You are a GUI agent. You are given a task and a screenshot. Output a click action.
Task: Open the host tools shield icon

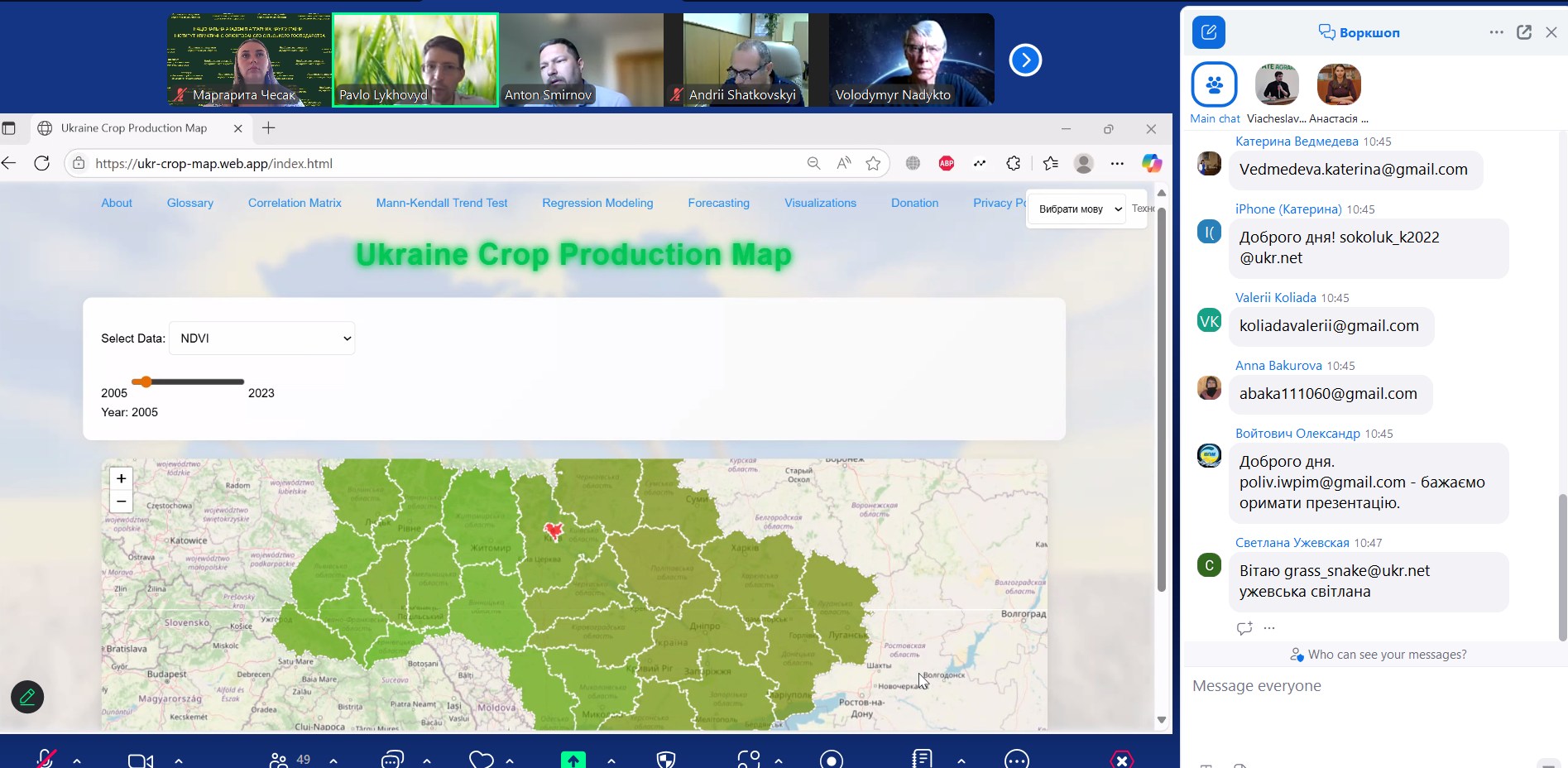coord(666,760)
